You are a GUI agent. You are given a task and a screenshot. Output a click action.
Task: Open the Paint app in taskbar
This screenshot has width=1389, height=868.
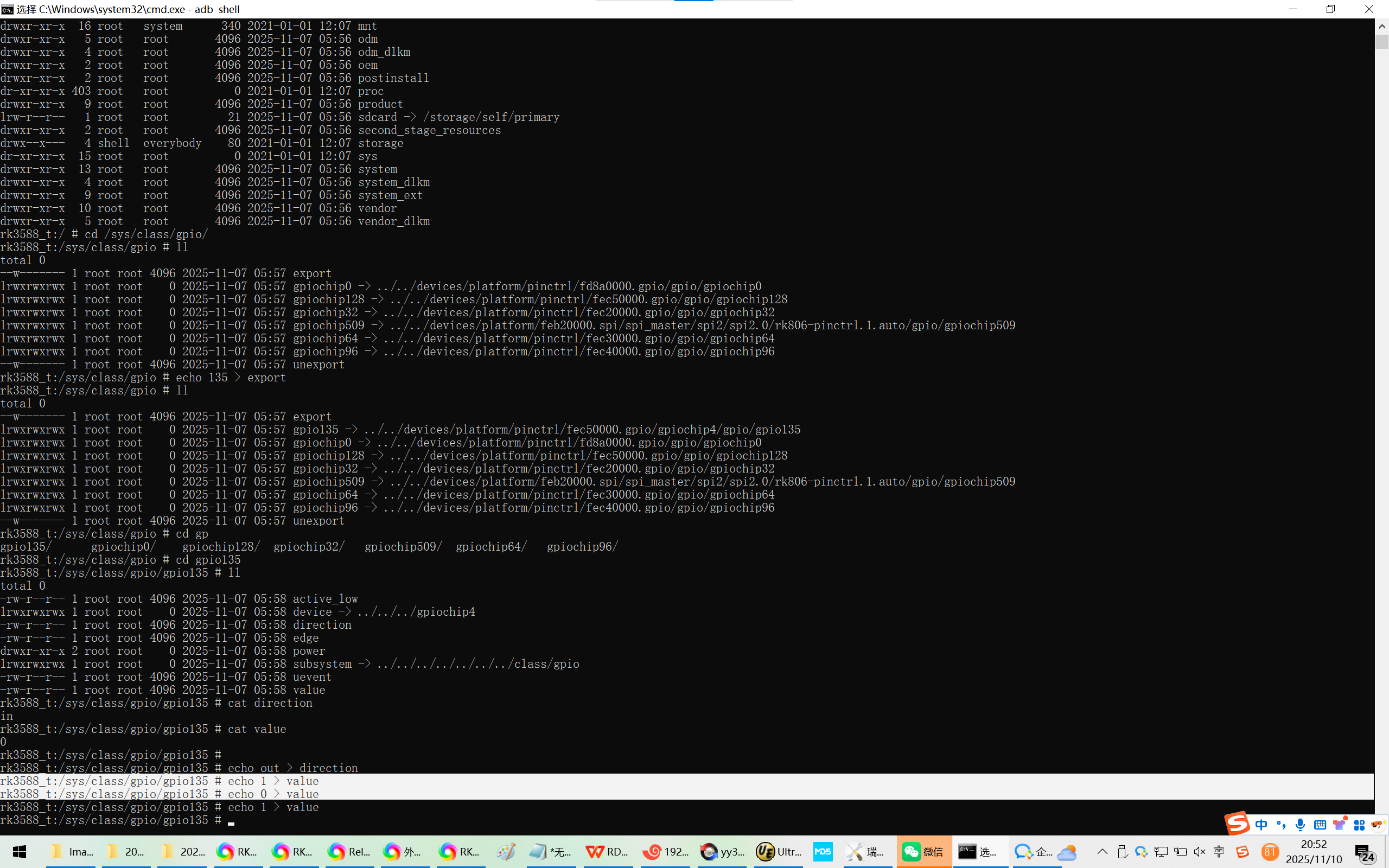506,852
